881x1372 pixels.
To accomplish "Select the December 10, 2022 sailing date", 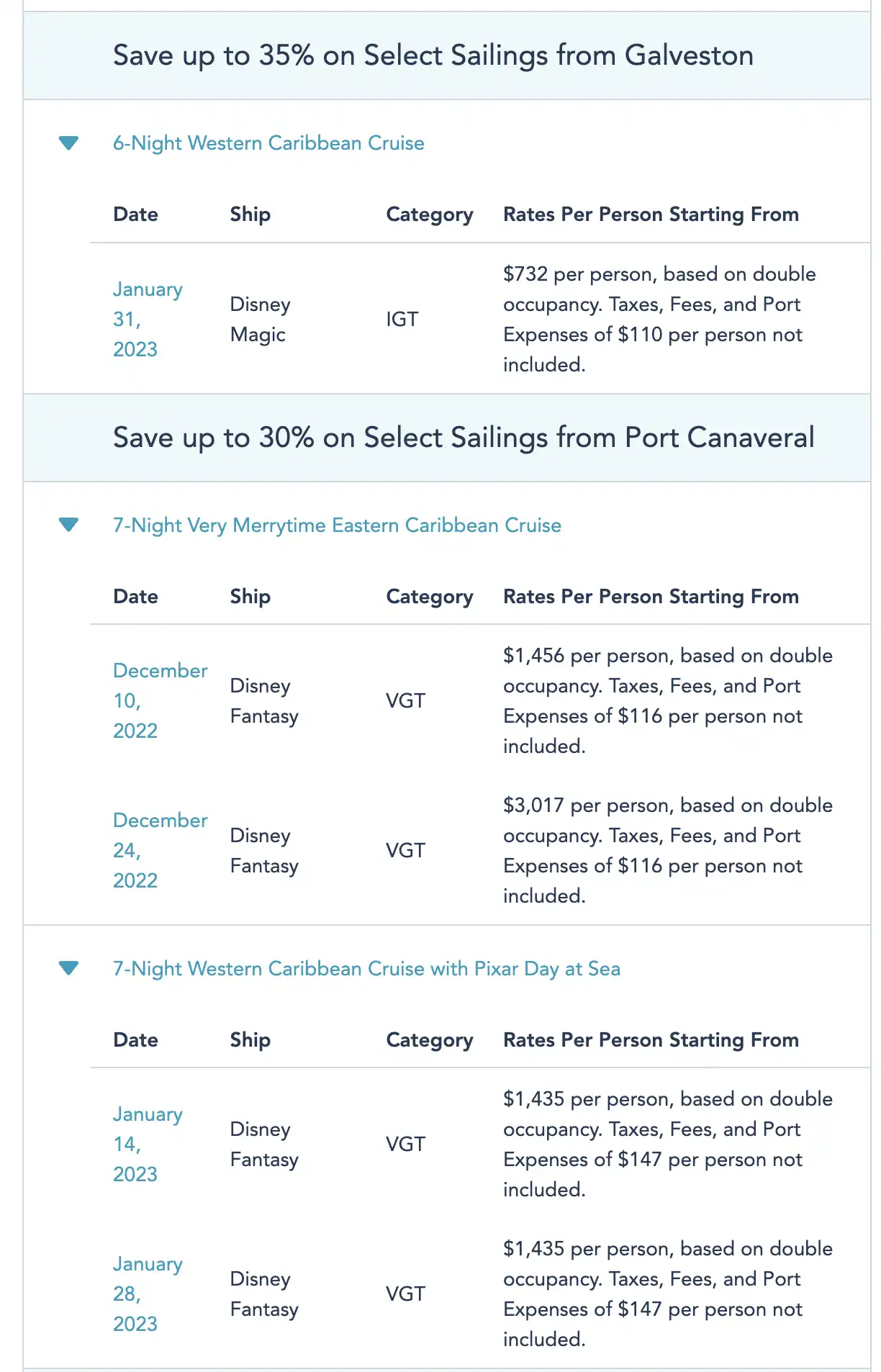I will click(159, 700).
